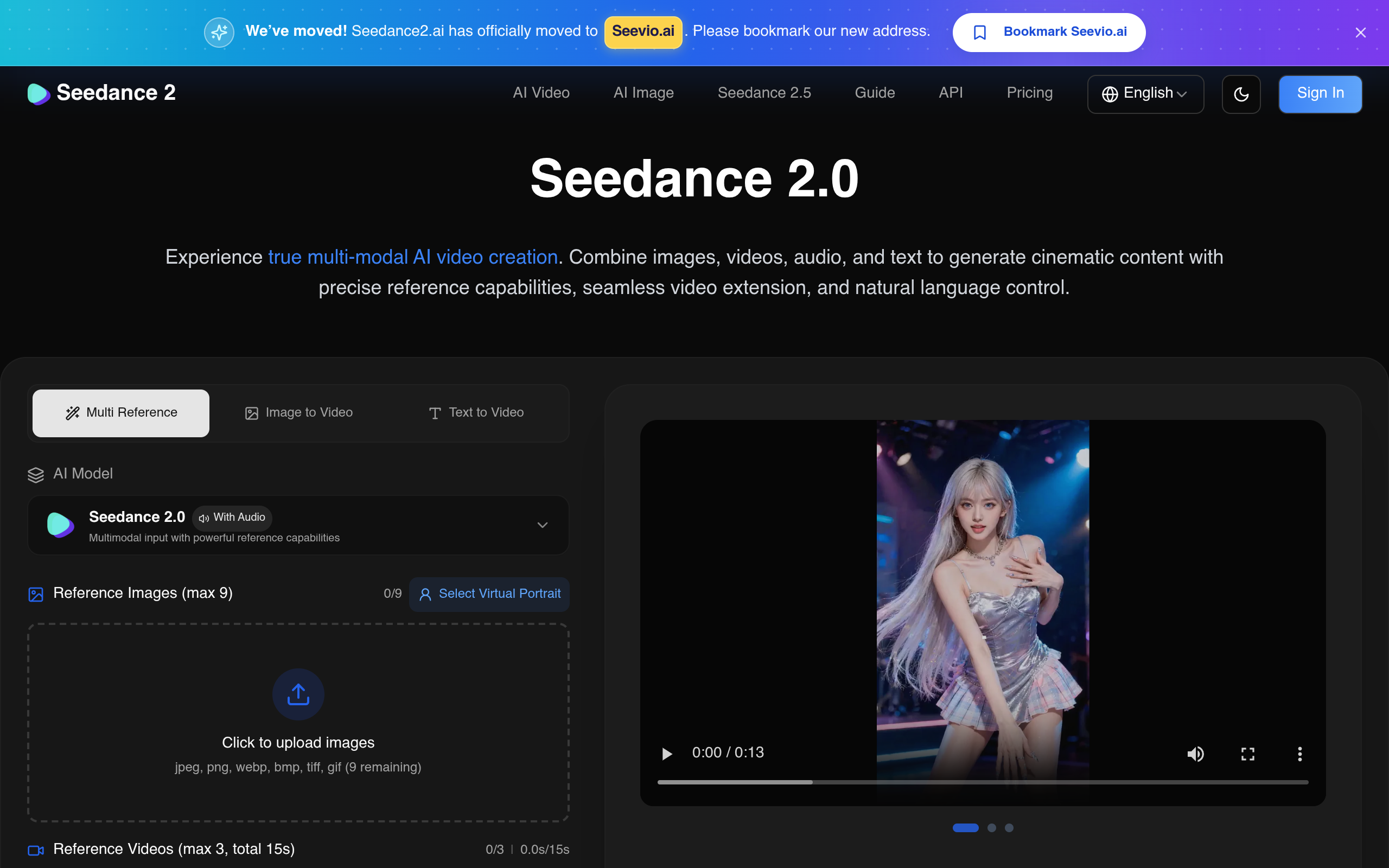Click the Bookmark Seevio.ai button

pos(1049,32)
